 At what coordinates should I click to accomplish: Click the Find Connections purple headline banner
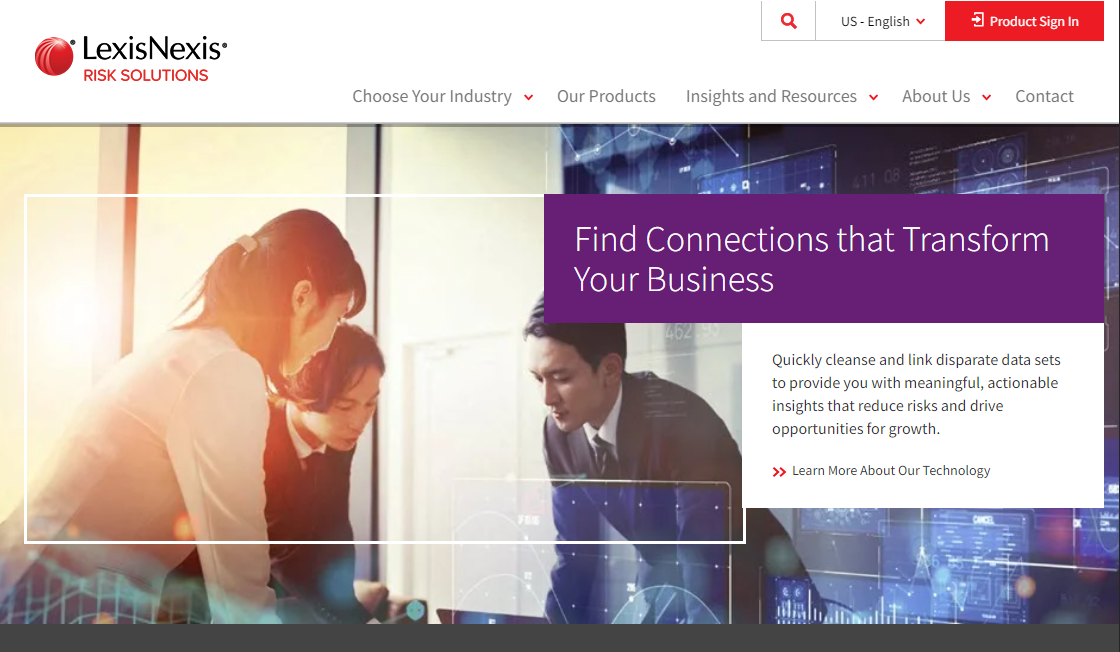tap(824, 259)
